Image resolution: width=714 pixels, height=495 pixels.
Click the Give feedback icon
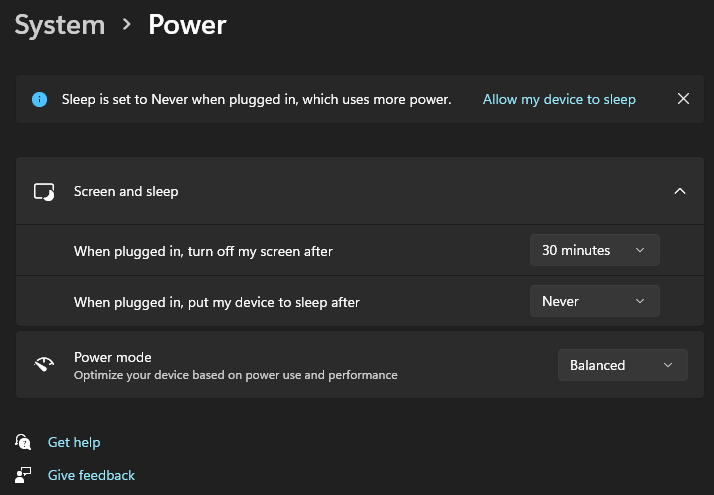click(x=23, y=475)
